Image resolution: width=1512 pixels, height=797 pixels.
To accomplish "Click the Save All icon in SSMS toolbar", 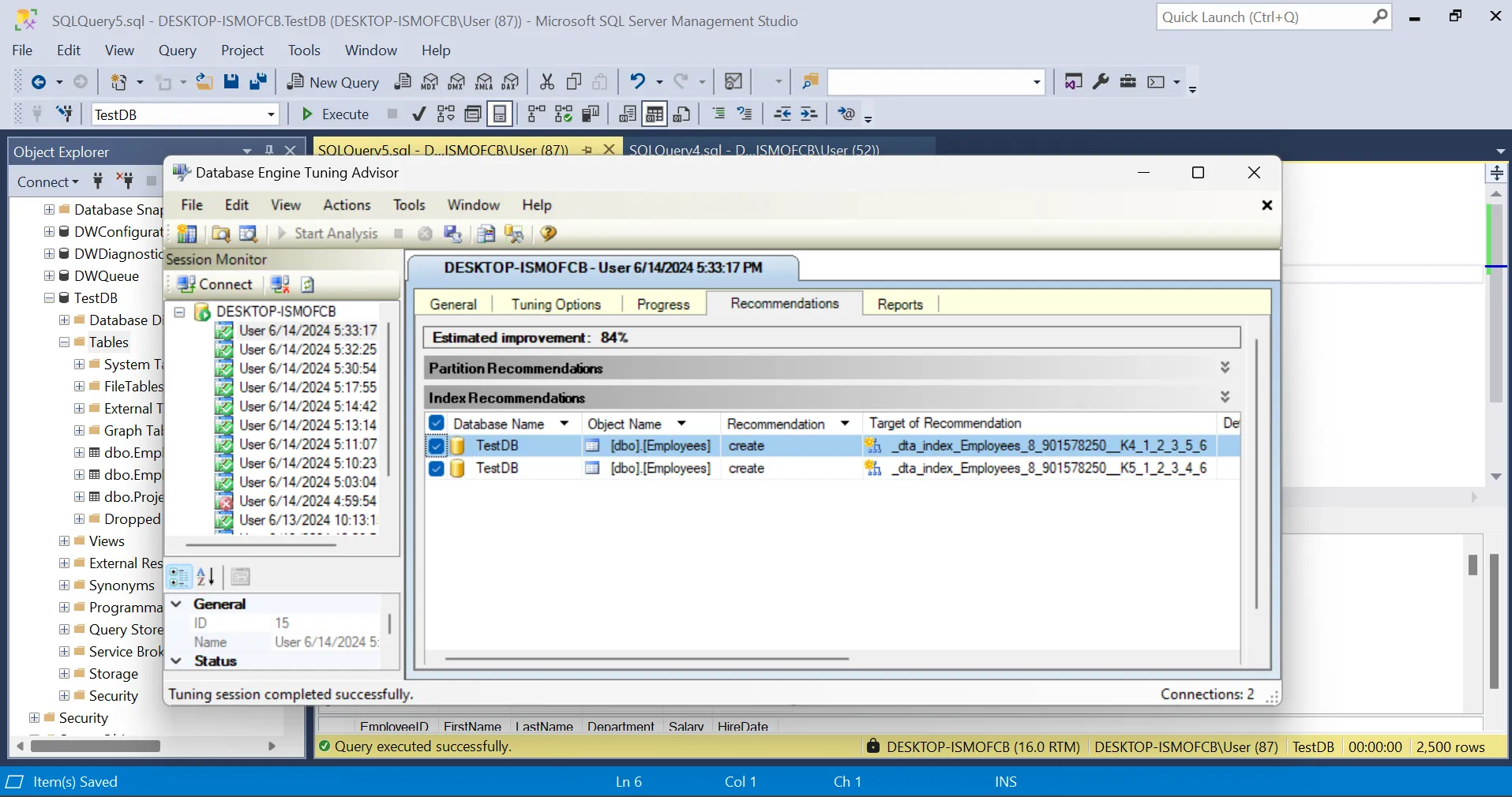I will tap(258, 81).
